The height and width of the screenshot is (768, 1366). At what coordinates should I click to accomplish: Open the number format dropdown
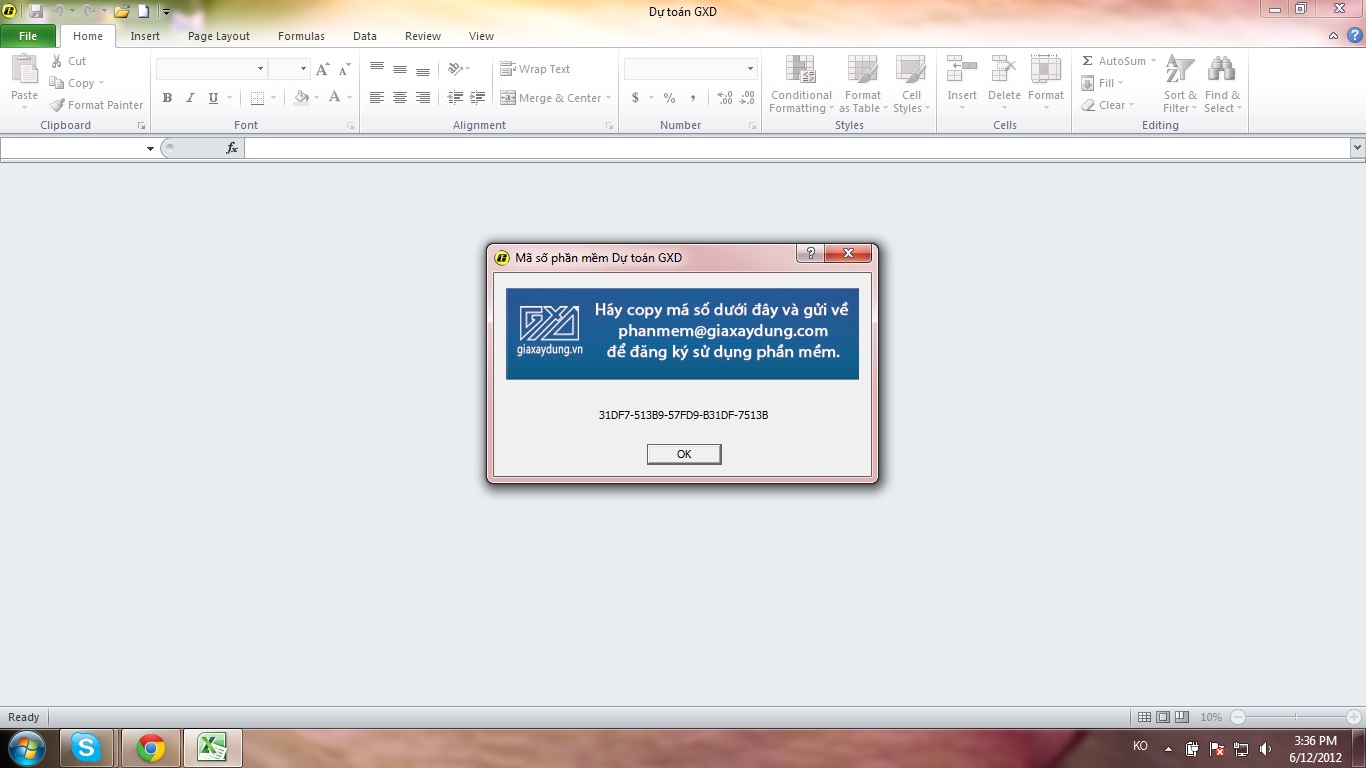point(750,69)
